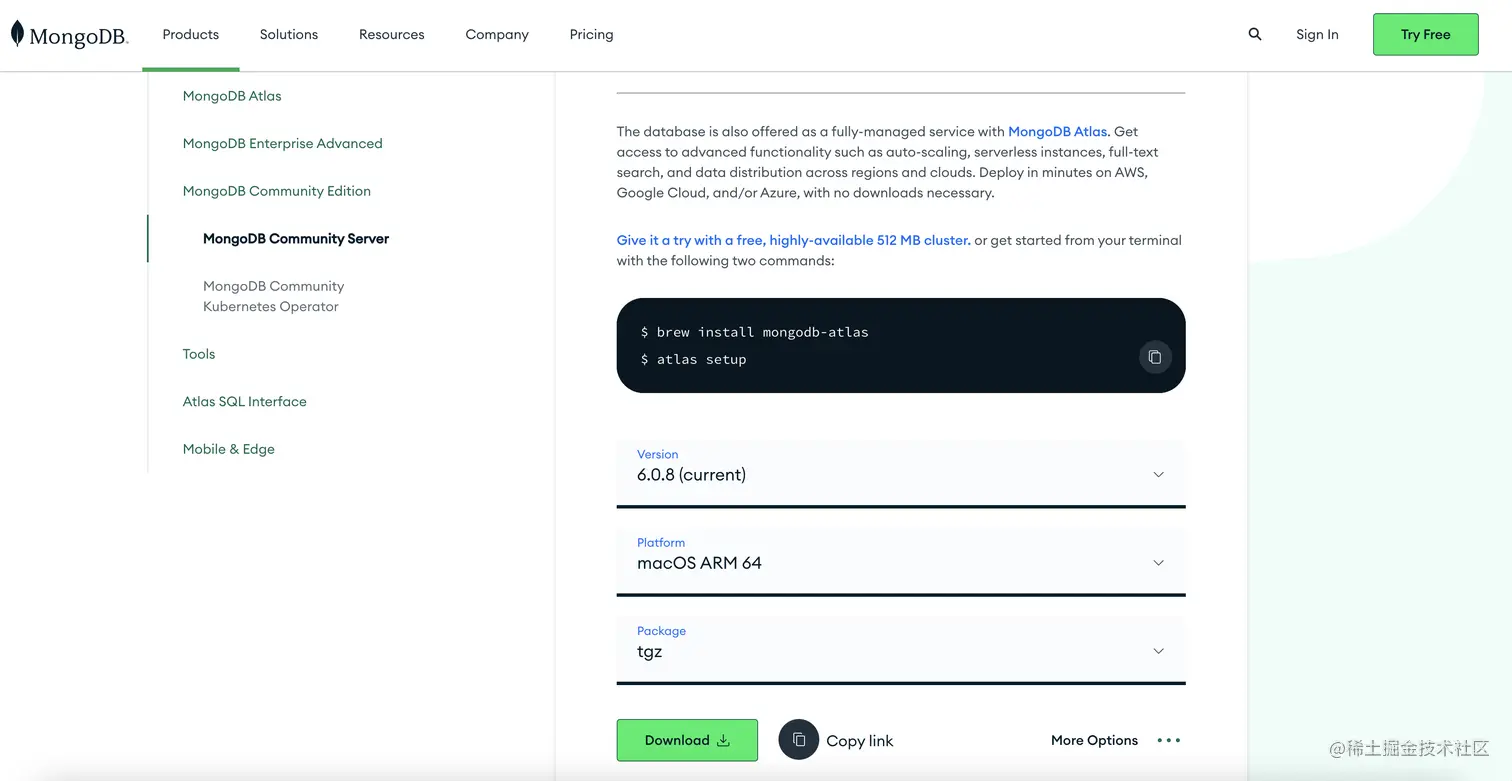Click the 'atlas setup' command text
The image size is (1512, 781).
coord(702,359)
